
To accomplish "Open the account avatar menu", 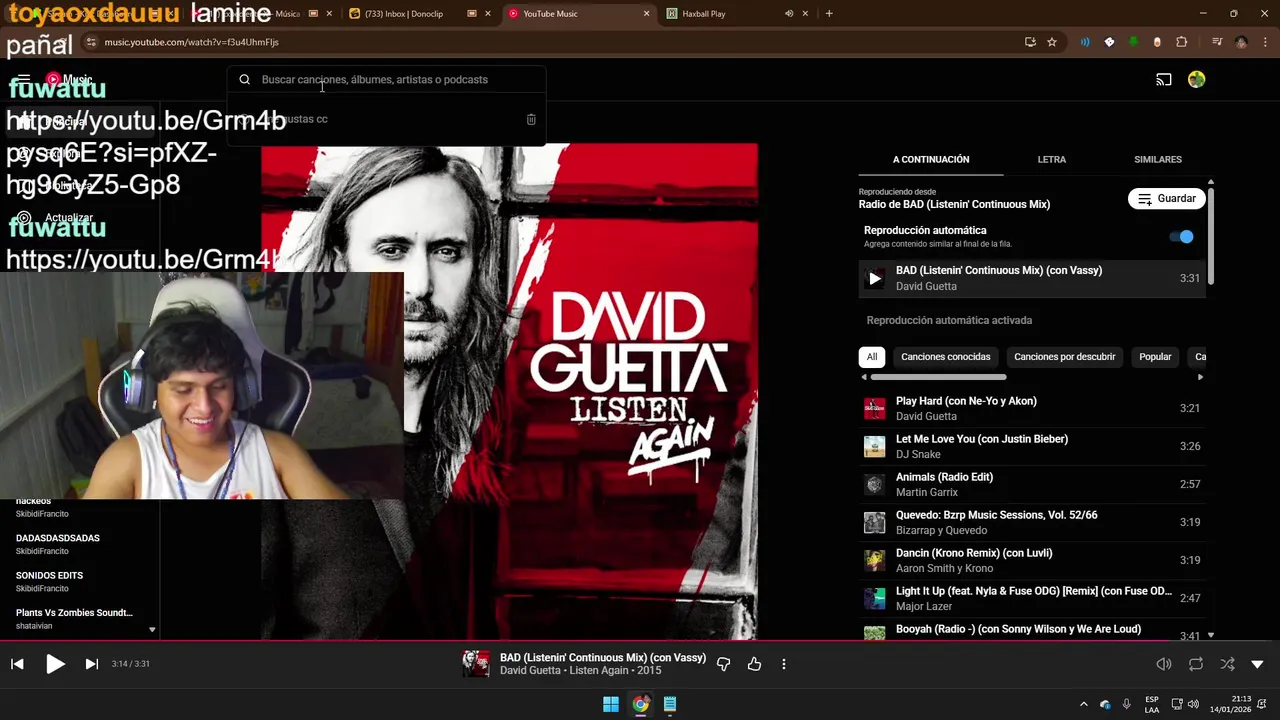I will [x=1197, y=80].
